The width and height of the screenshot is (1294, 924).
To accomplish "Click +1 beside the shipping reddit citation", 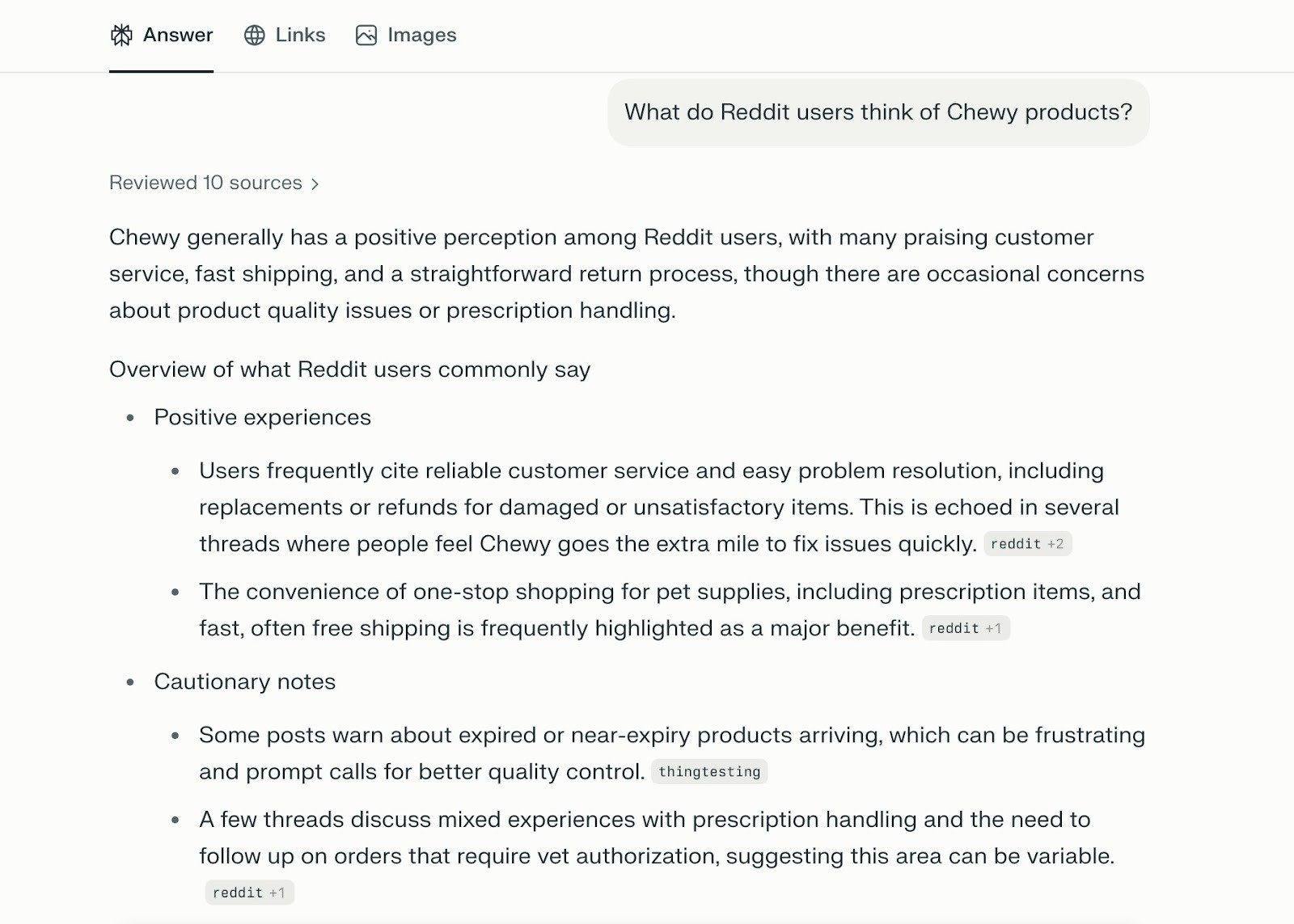I will pyautogui.click(x=993, y=628).
